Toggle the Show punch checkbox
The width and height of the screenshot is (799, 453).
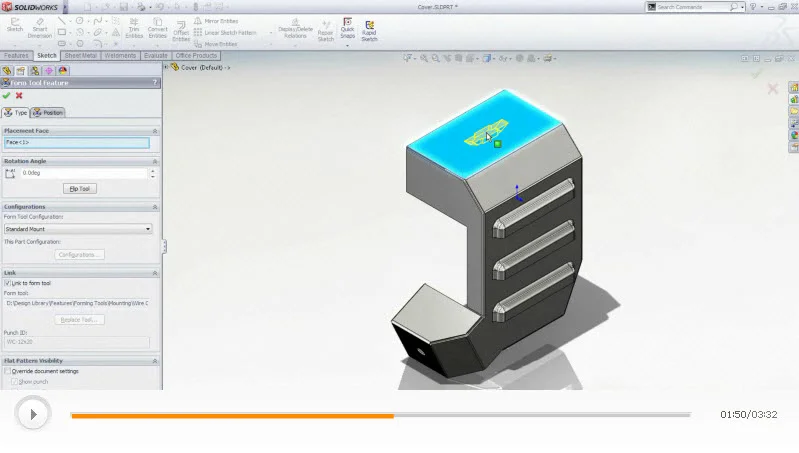click(x=14, y=381)
